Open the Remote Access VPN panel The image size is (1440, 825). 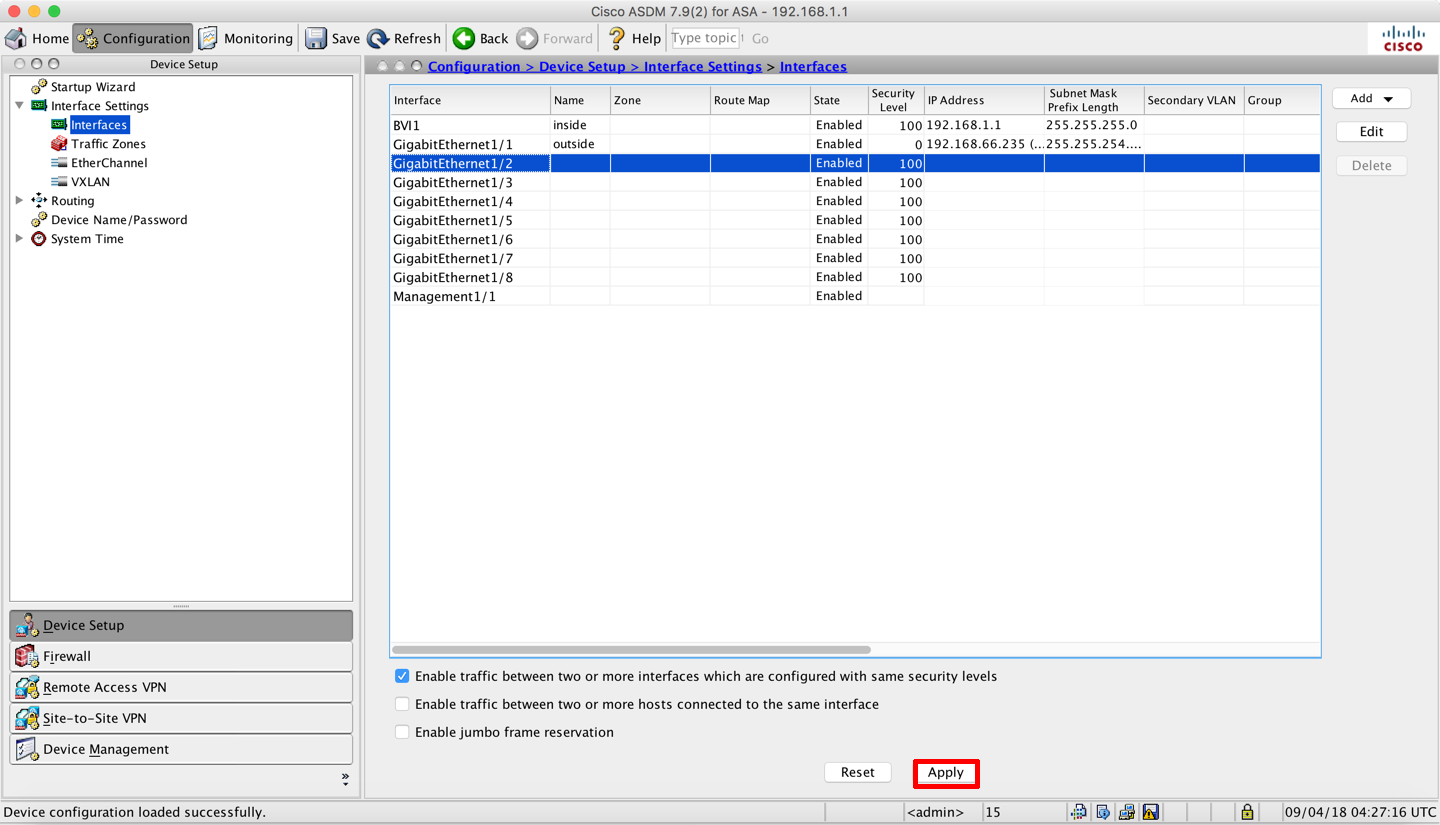[x=181, y=687]
